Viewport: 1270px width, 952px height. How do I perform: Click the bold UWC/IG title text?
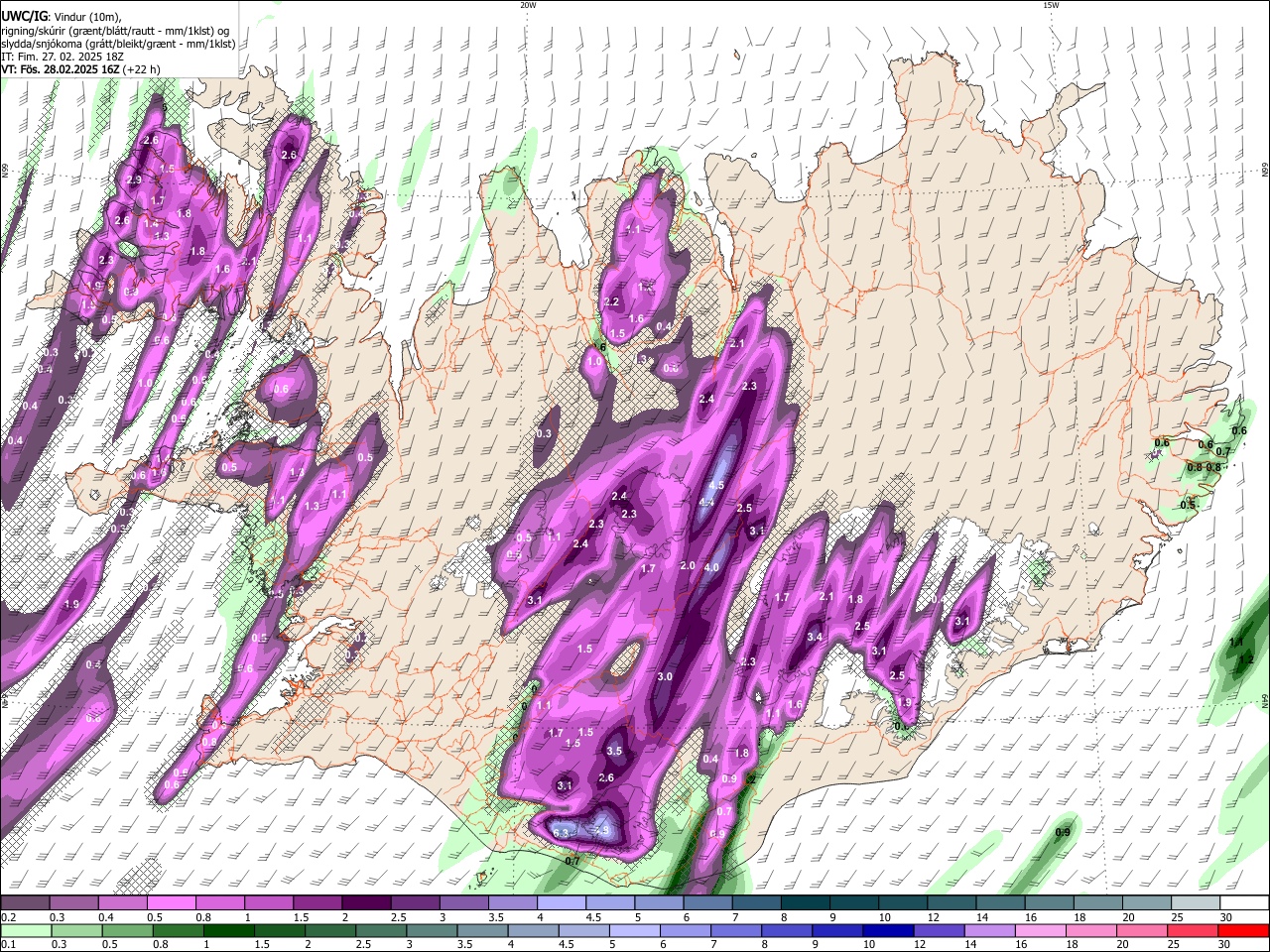point(24,16)
